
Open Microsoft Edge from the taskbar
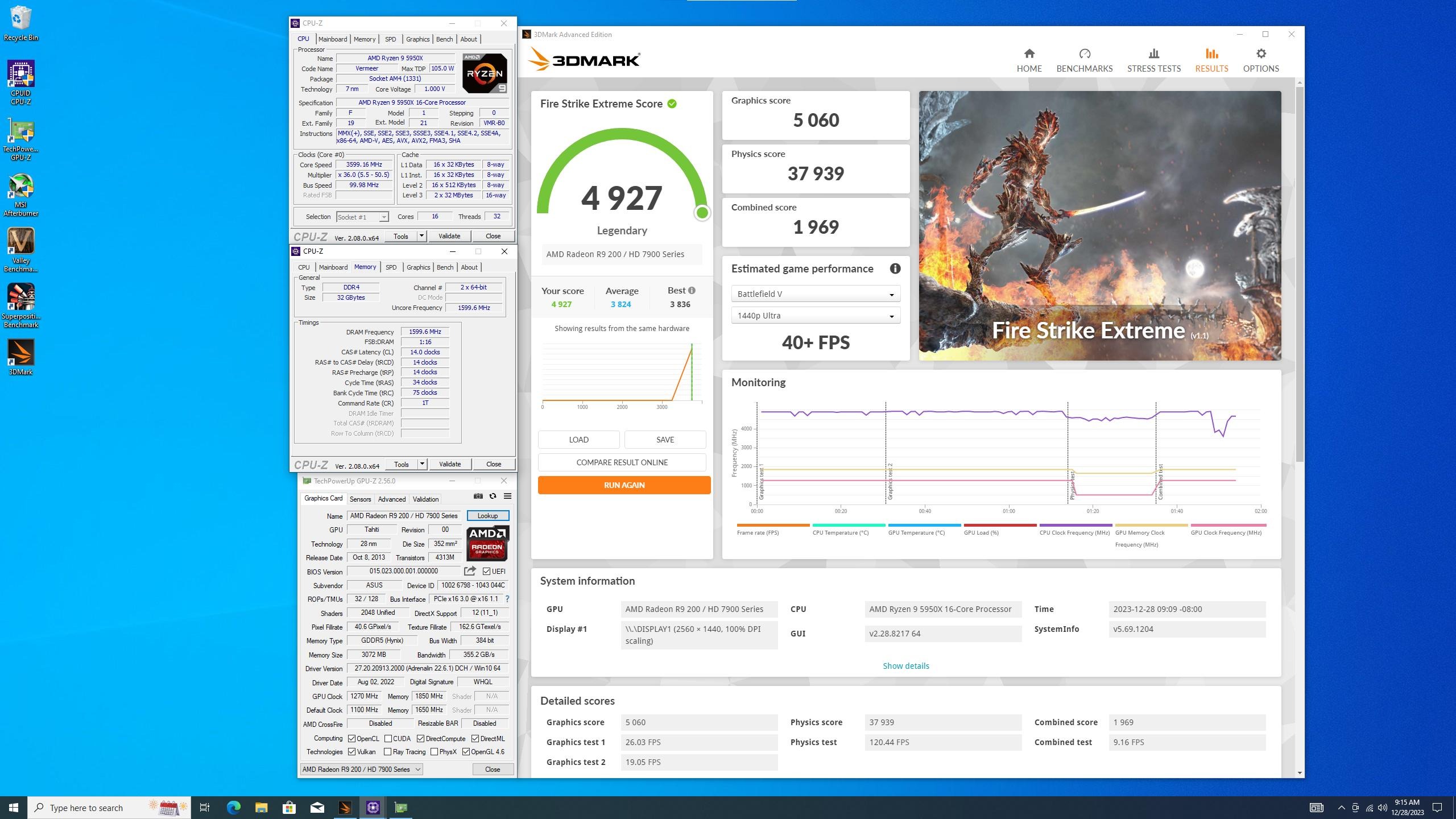pyautogui.click(x=233, y=807)
